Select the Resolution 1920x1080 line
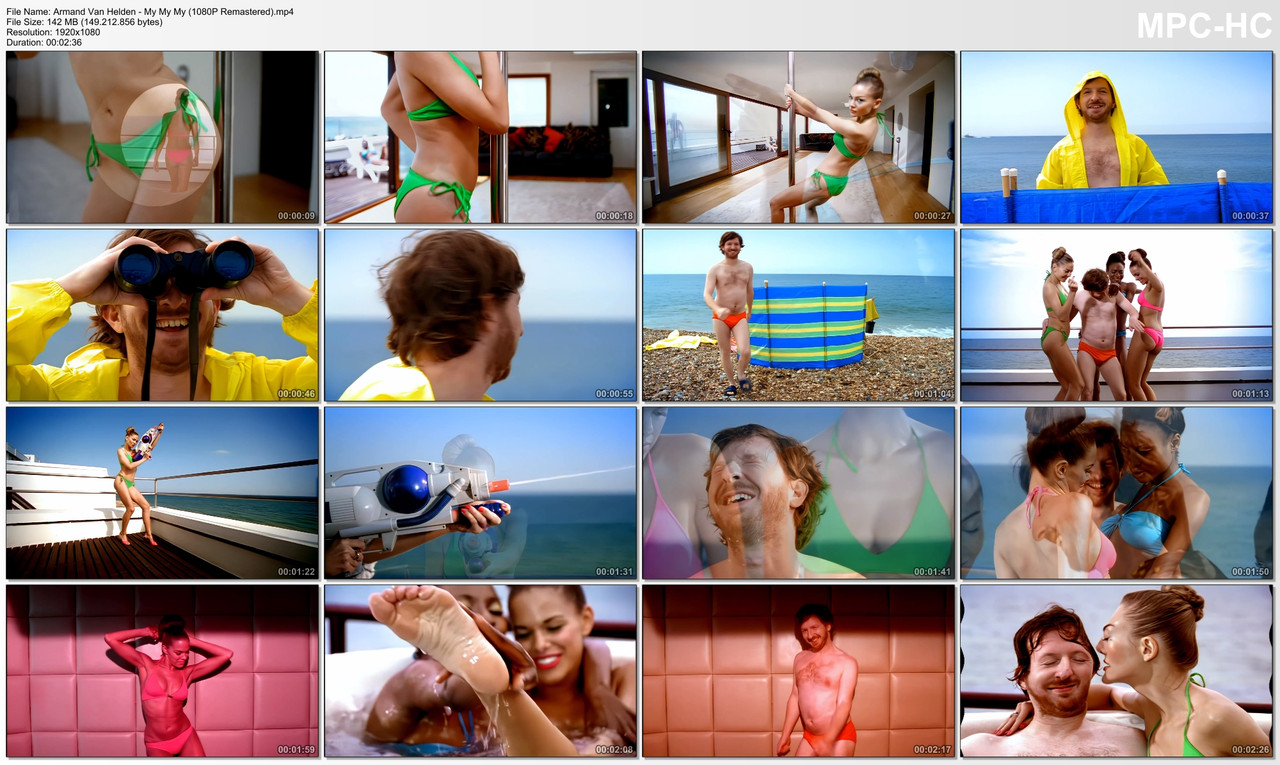The image size is (1280, 765). coord(53,32)
